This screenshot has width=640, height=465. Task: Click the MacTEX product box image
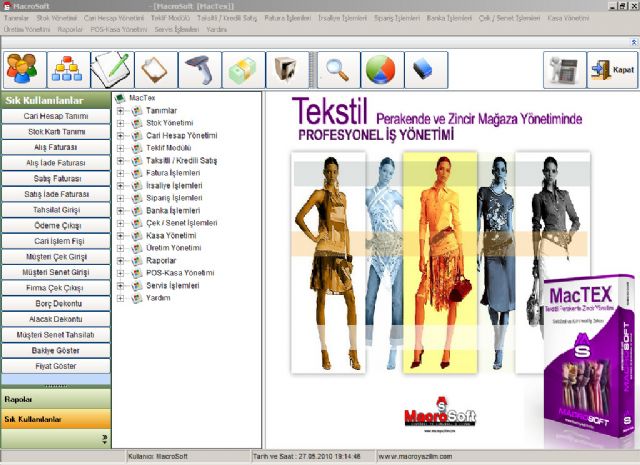pyautogui.click(x=588, y=355)
